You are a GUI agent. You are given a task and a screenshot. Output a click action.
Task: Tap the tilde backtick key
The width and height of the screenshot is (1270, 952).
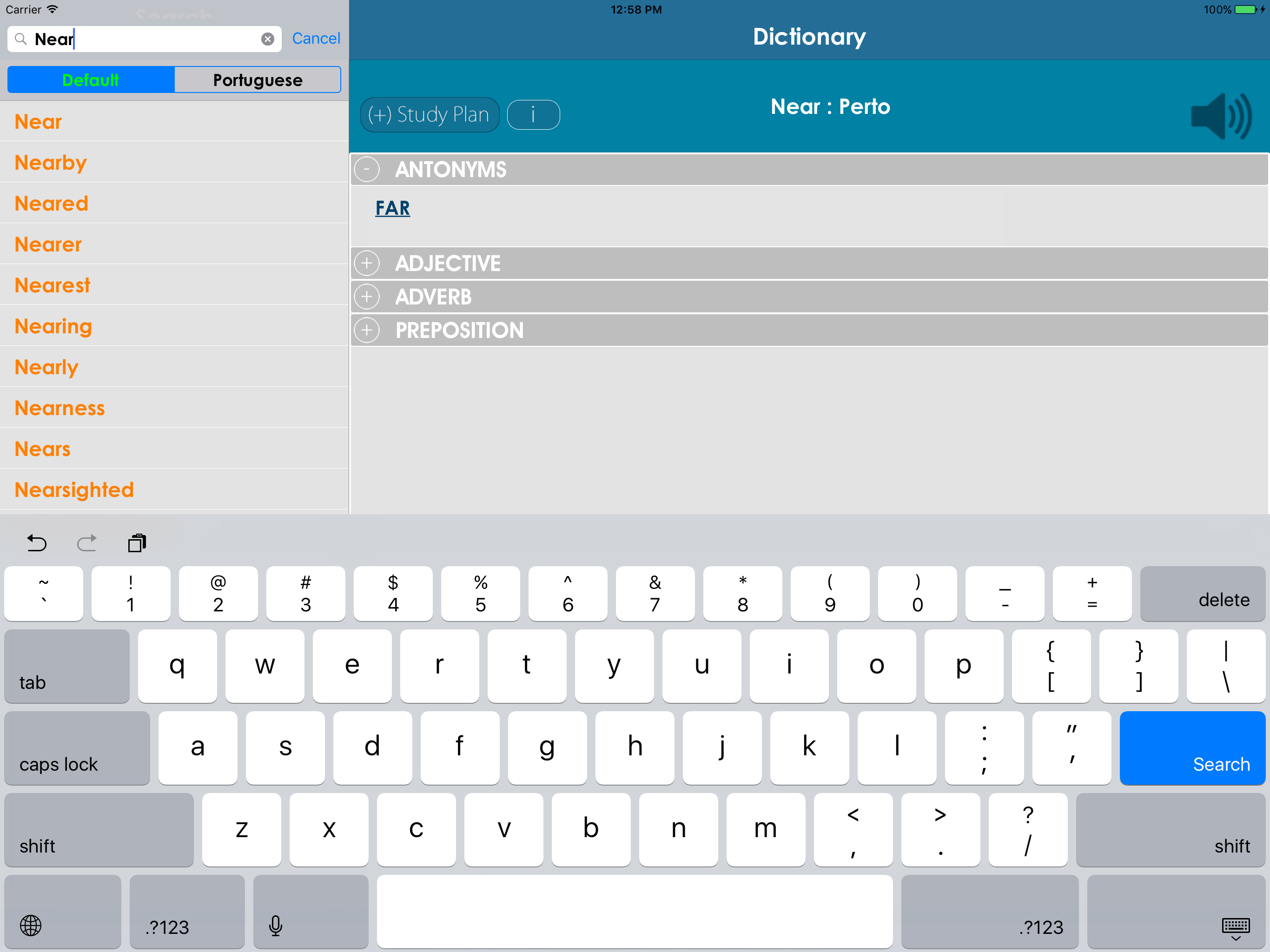(x=44, y=594)
